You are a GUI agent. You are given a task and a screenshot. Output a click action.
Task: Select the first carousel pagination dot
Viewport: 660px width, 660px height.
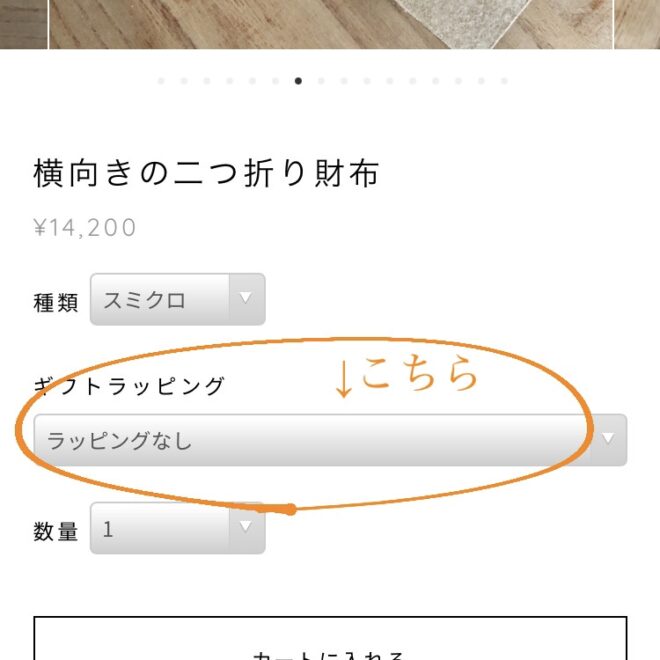(x=161, y=81)
